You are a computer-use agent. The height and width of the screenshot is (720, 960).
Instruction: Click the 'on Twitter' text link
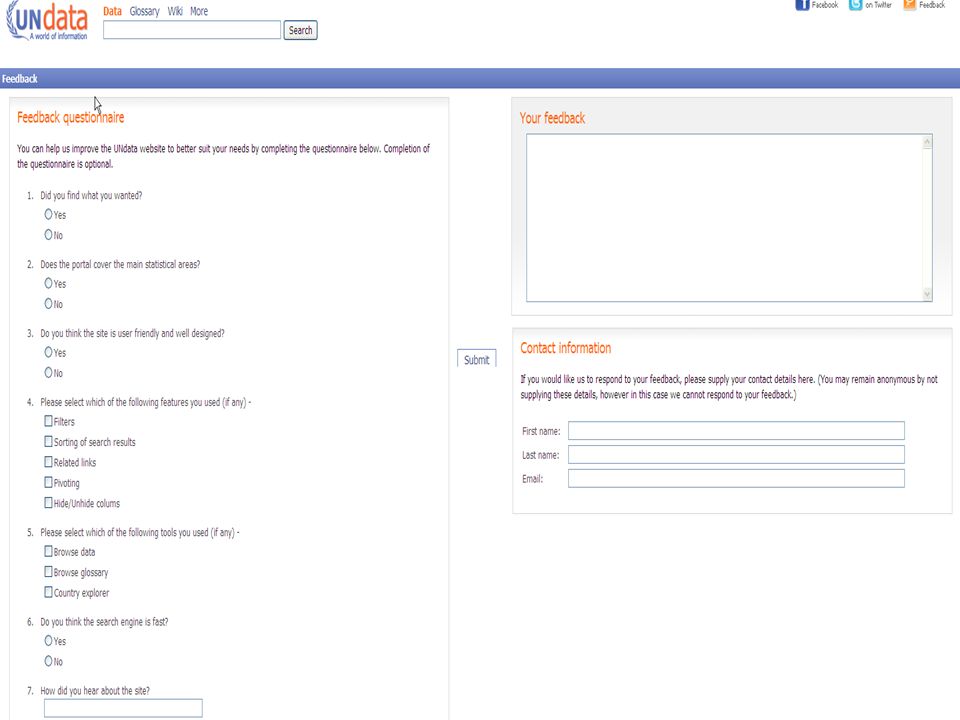[x=879, y=5]
